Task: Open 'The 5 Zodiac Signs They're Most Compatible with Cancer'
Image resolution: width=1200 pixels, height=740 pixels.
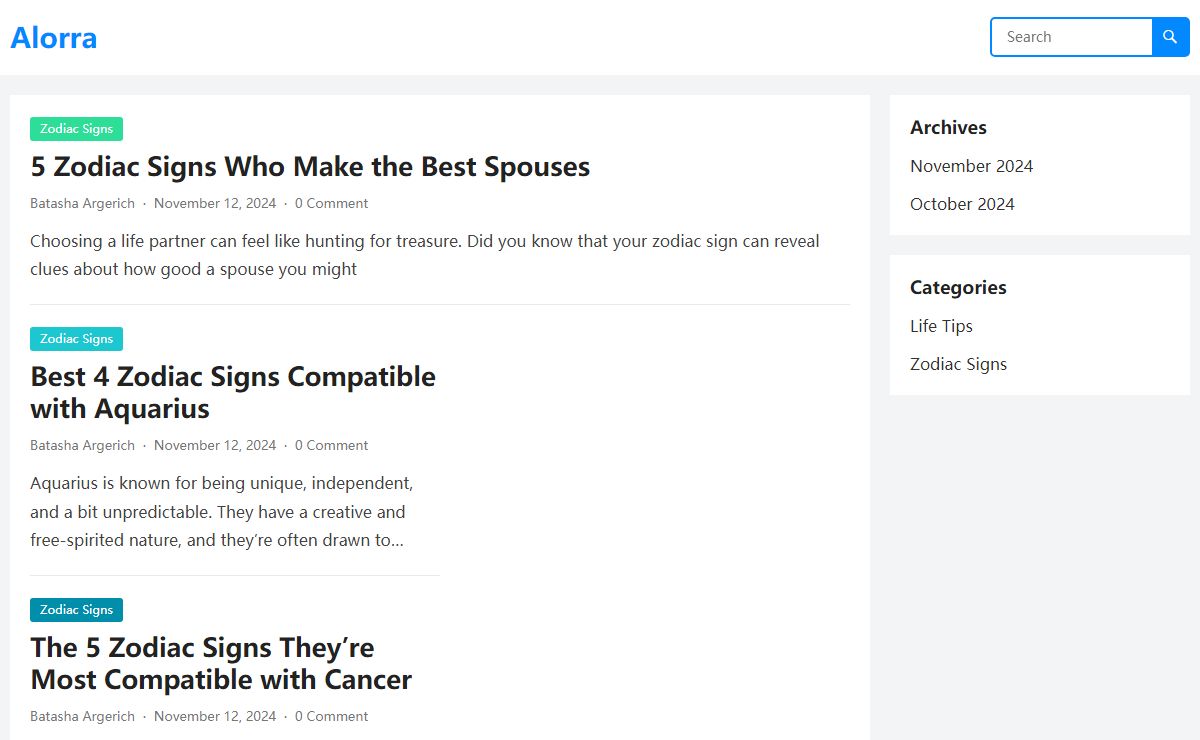Action: [x=221, y=663]
